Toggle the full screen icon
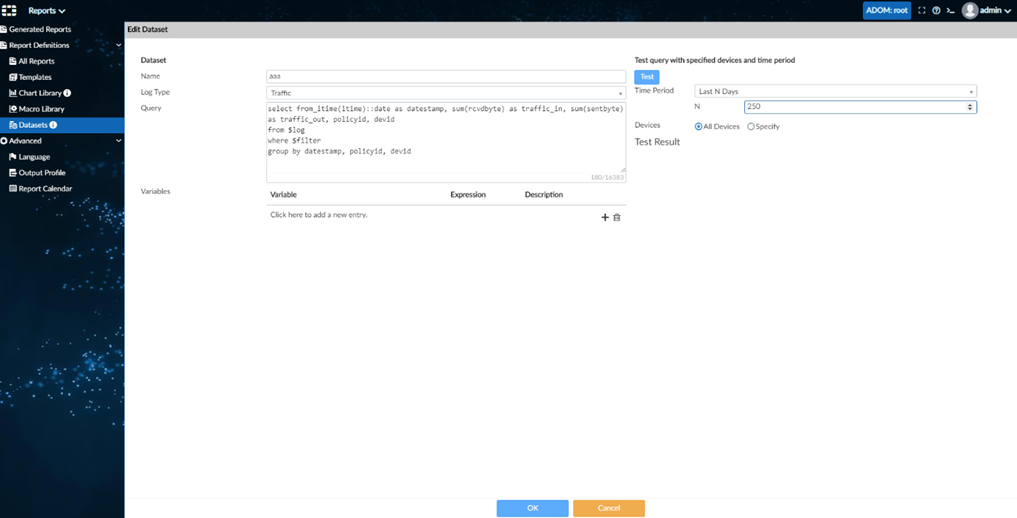The image size is (1017, 518). (922, 10)
